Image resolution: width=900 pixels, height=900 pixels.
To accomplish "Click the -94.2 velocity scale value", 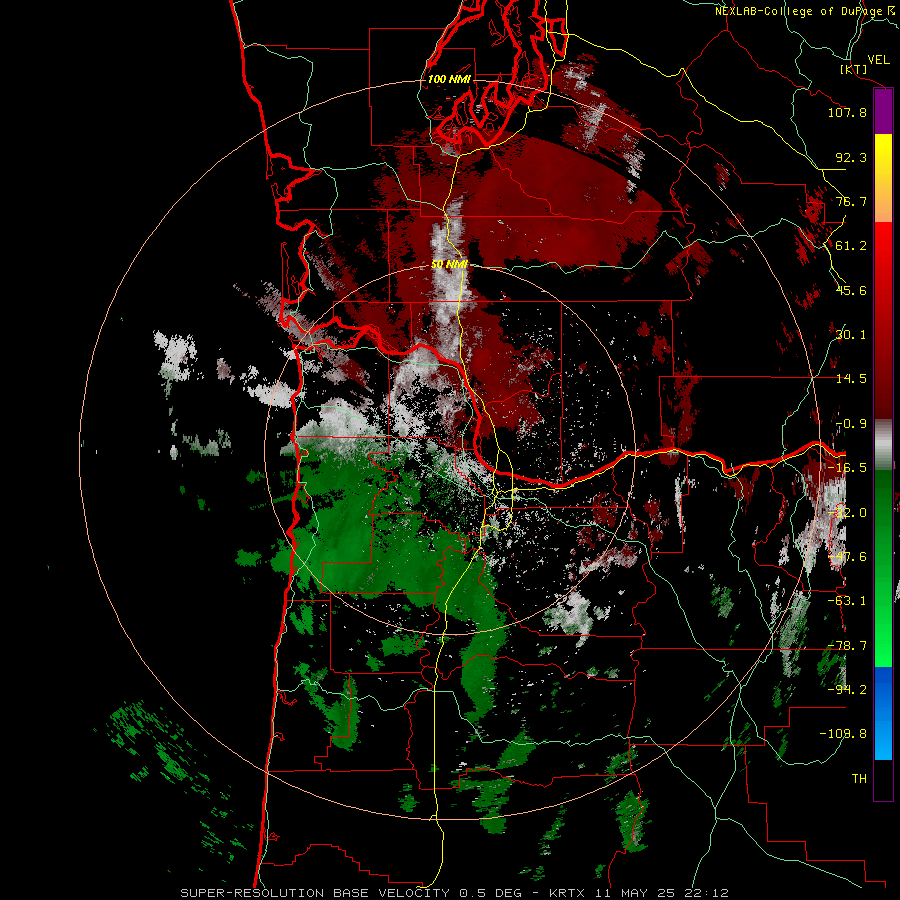I will (x=847, y=690).
